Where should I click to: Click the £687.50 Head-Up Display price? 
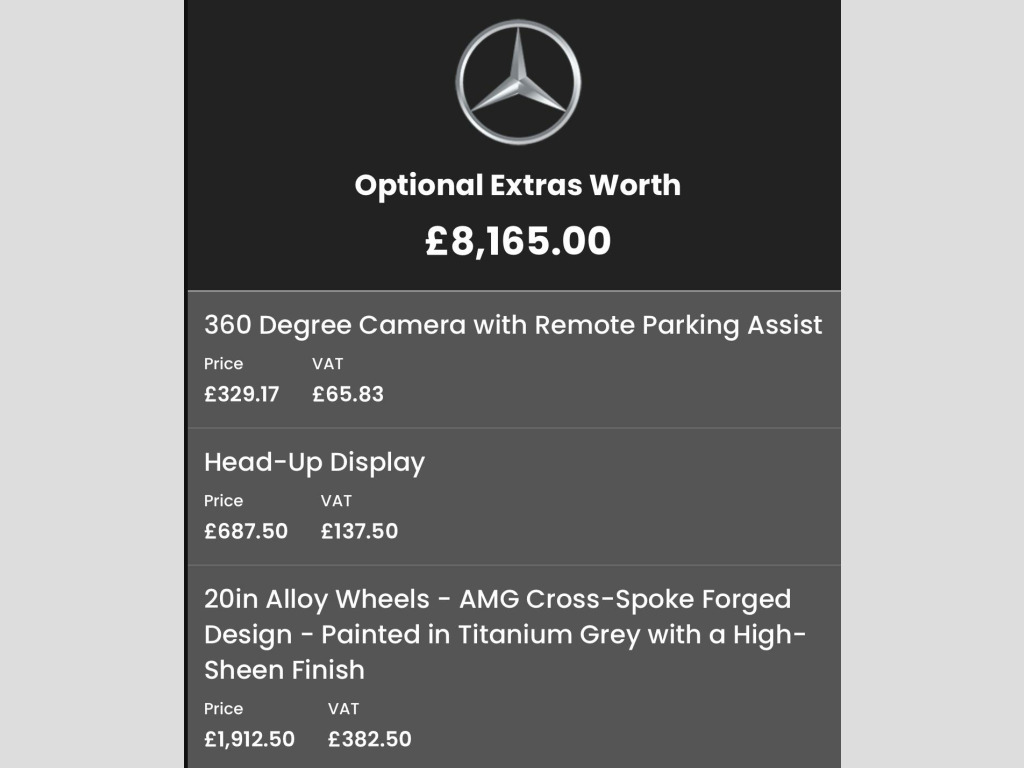pyautogui.click(x=246, y=531)
